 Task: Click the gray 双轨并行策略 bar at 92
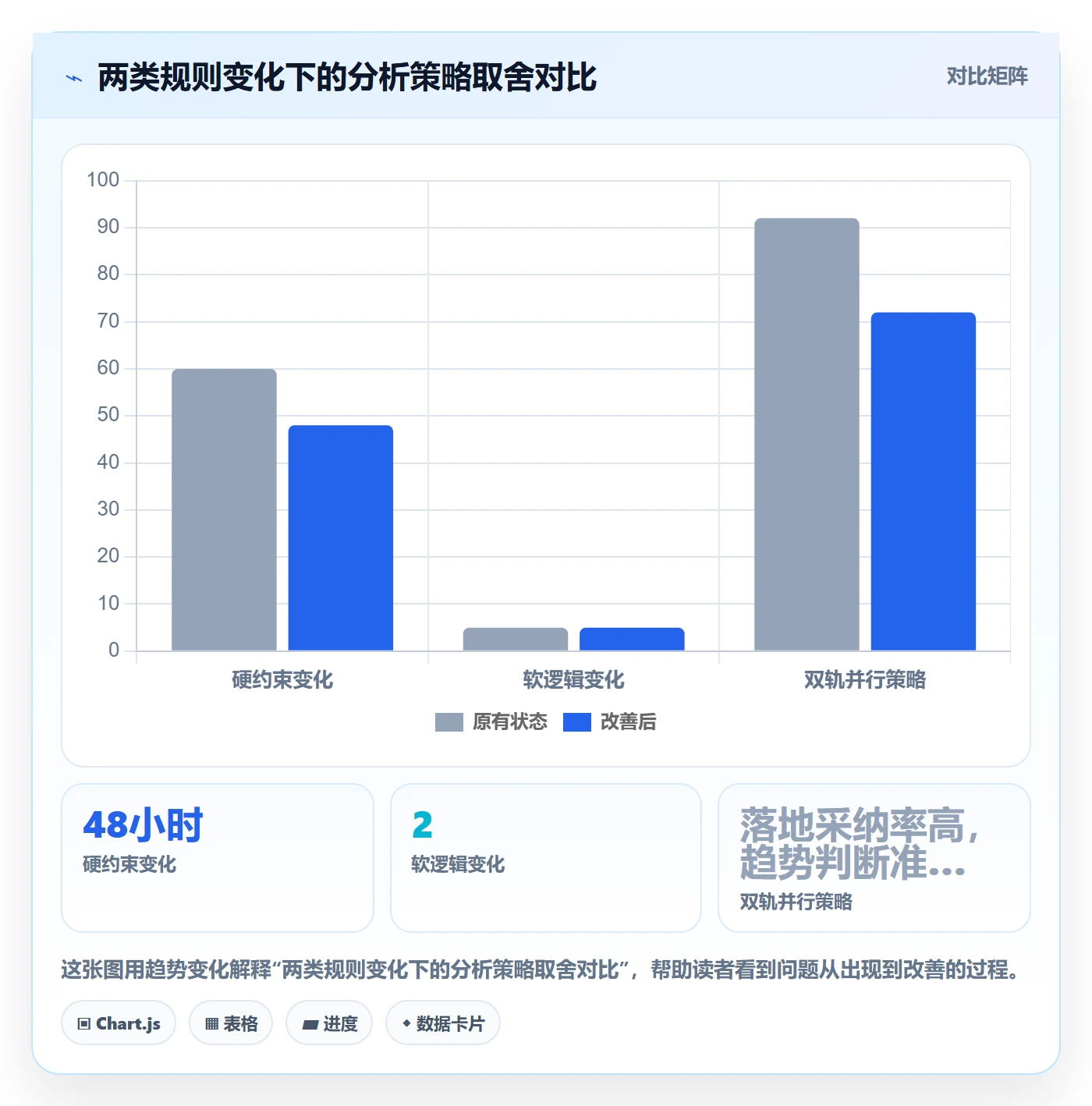pos(807,434)
